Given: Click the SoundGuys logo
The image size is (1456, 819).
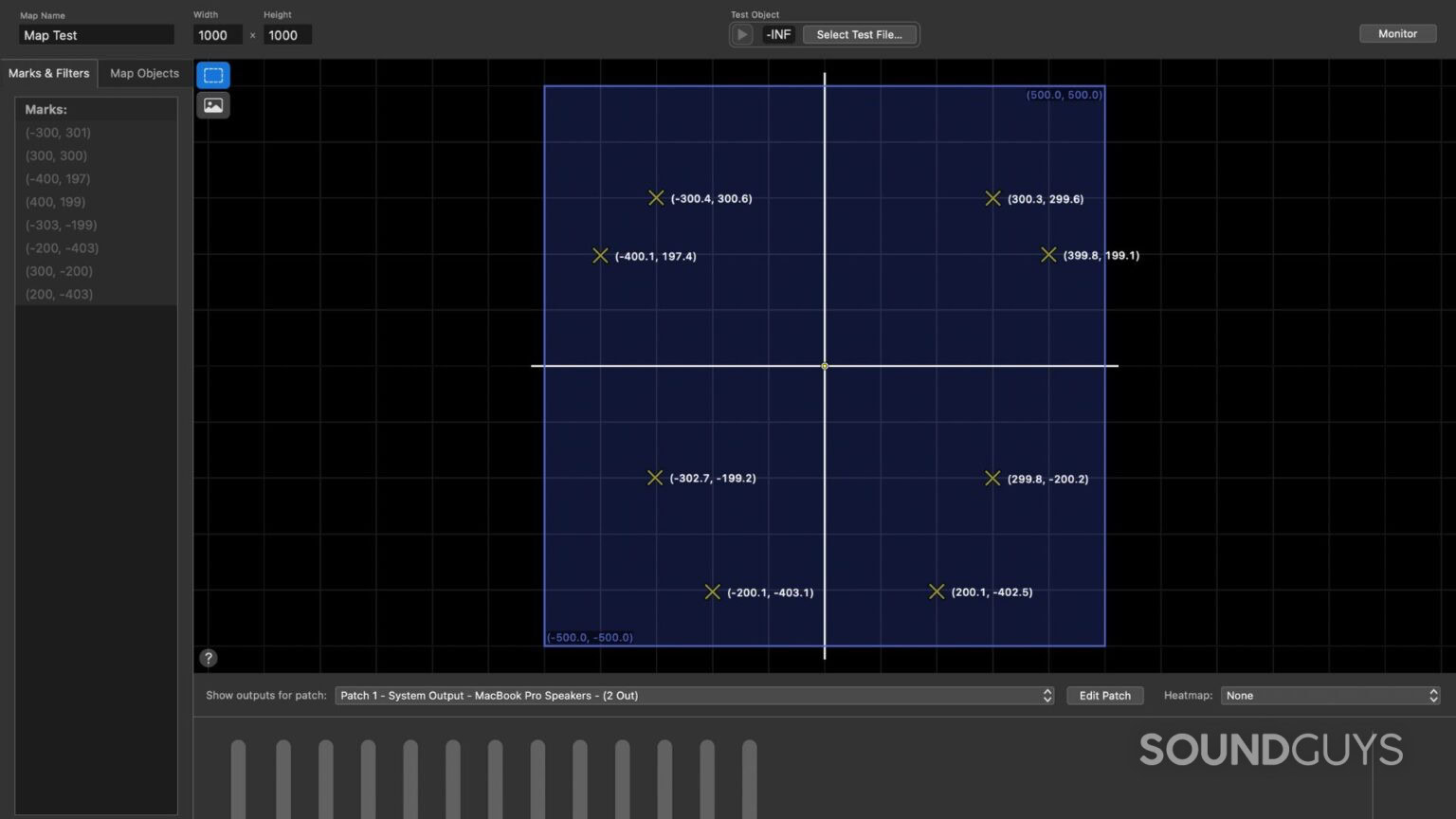Looking at the screenshot, I should (x=1271, y=749).
